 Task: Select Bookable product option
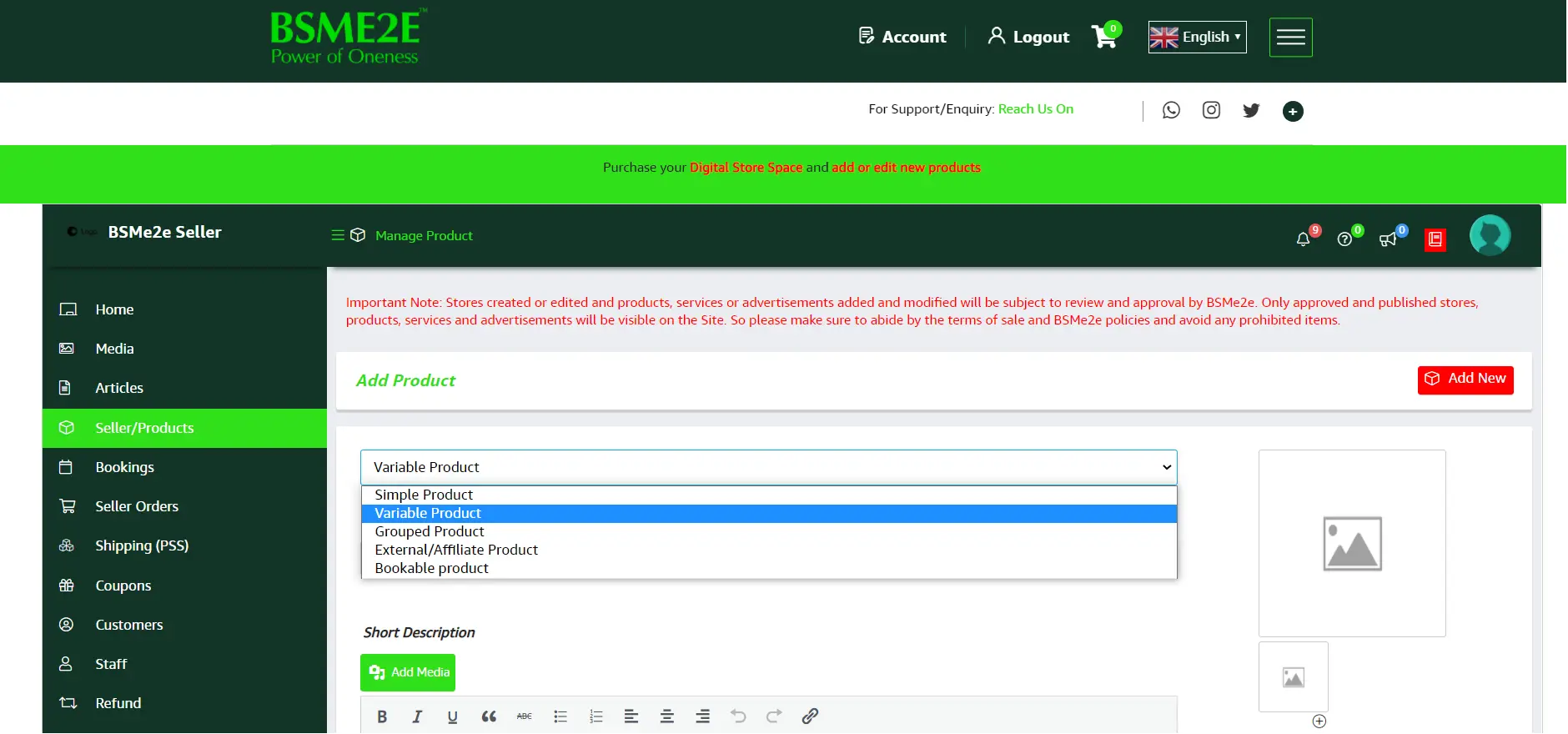tap(768, 568)
